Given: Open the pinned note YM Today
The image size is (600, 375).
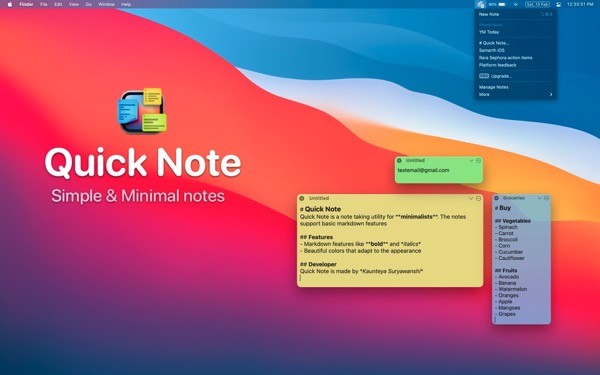Looking at the screenshot, I should [515, 32].
